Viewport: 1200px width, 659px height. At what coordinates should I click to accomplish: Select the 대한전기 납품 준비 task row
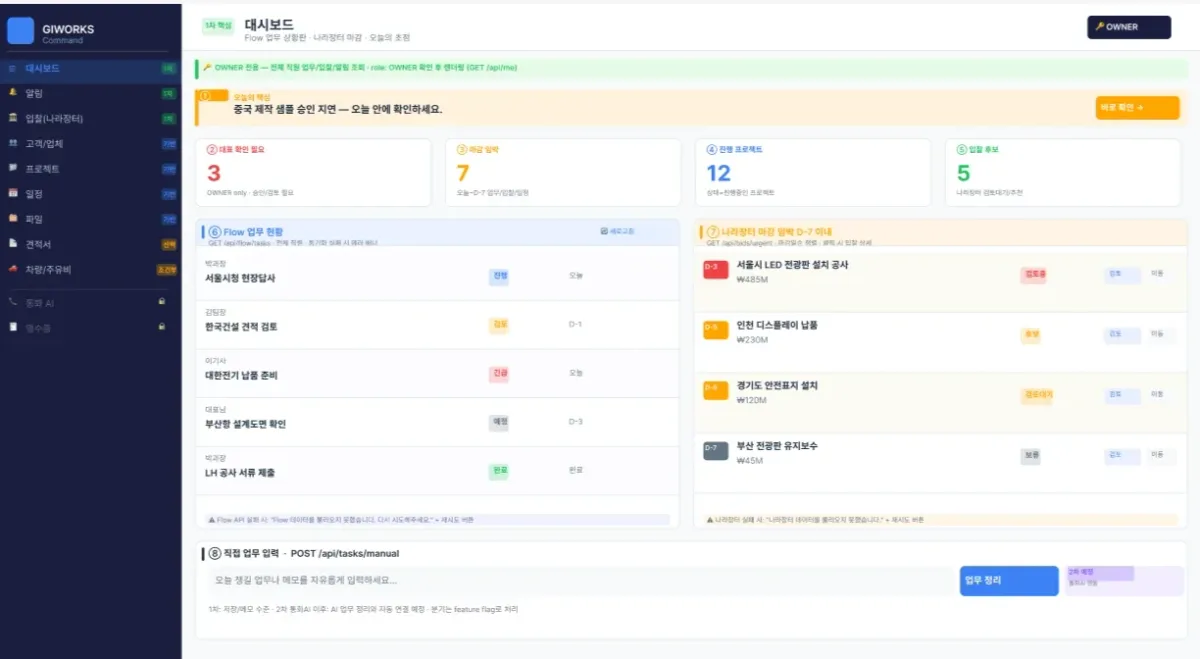click(437, 373)
